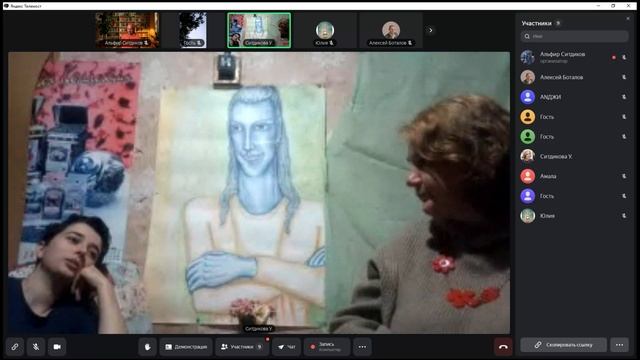Viewport: 640px width, 360px height.
Task: Click the mic icon beside the yellow-avatar Гость
Action: click(624, 117)
